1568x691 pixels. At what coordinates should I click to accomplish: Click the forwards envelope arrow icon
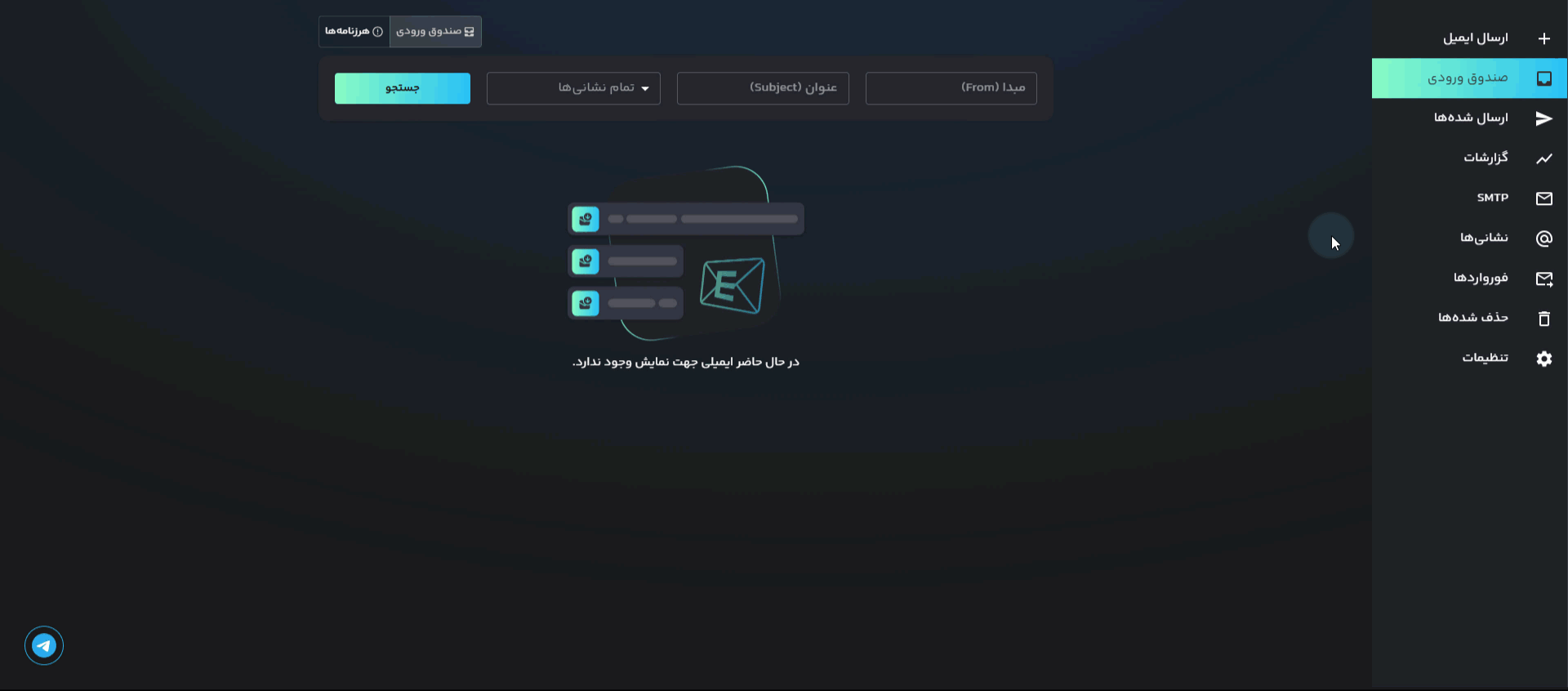(1543, 279)
